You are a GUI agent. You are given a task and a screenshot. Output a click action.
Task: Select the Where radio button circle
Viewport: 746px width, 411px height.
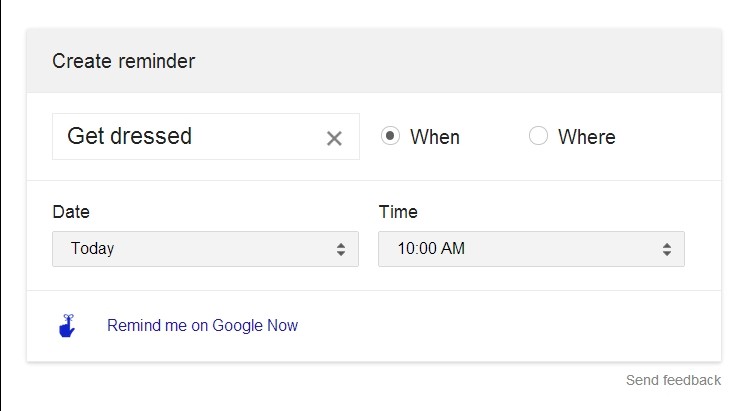pyautogui.click(x=538, y=136)
